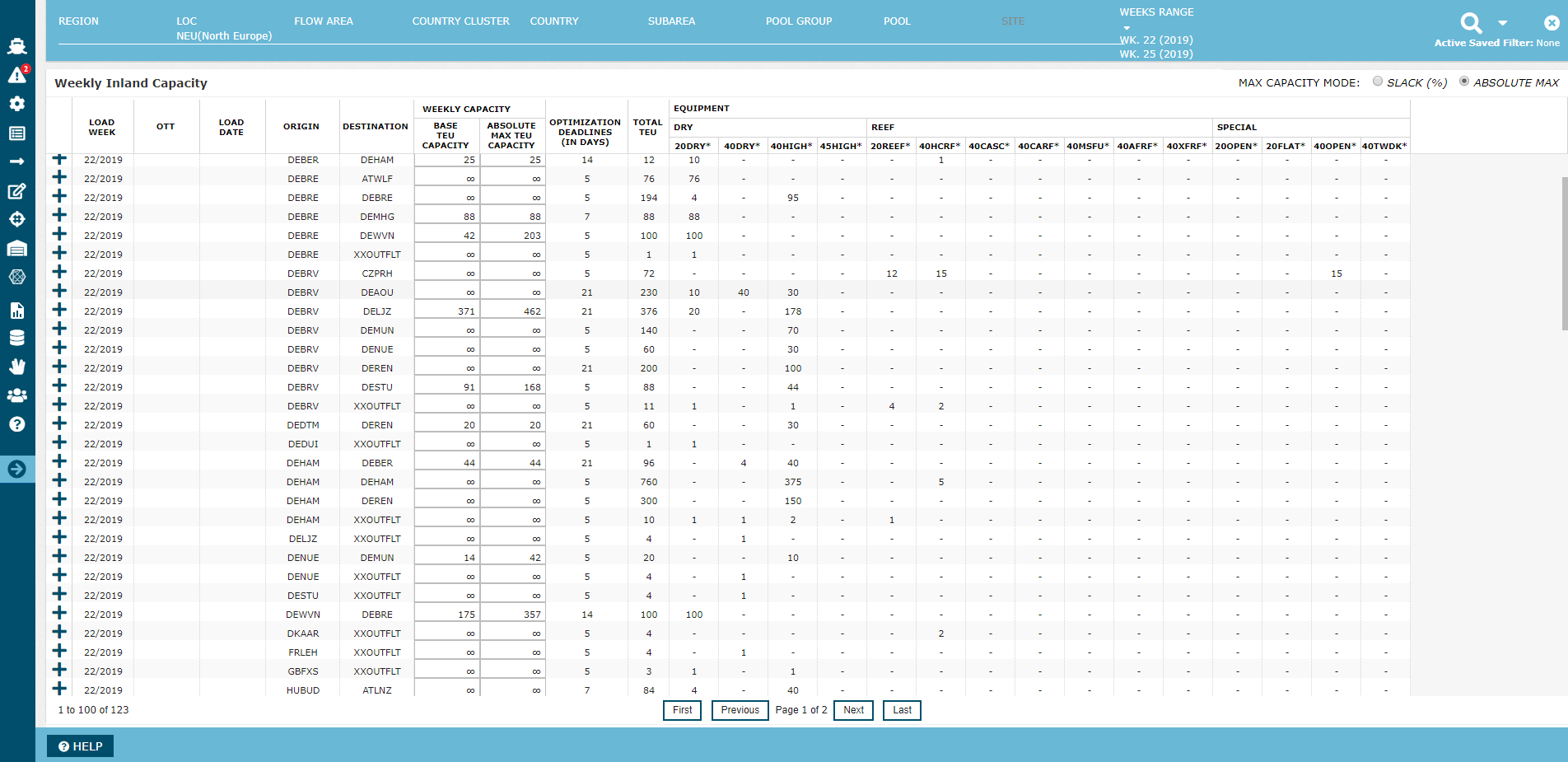Expand the saved filter dropdown arrow
Image resolution: width=1568 pixels, height=762 pixels.
1503,23
